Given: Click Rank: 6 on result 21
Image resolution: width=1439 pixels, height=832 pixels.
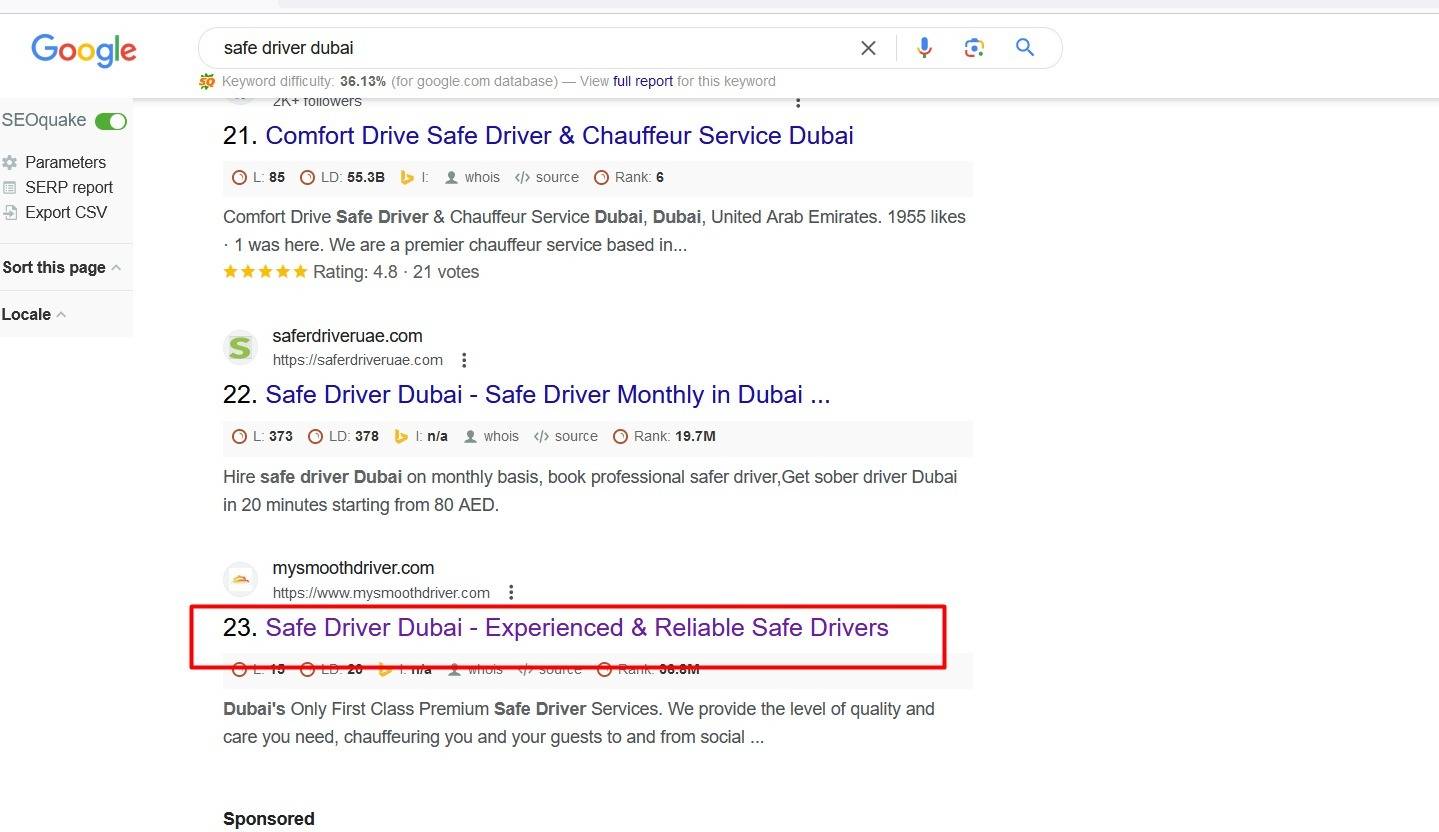Looking at the screenshot, I should tap(629, 177).
